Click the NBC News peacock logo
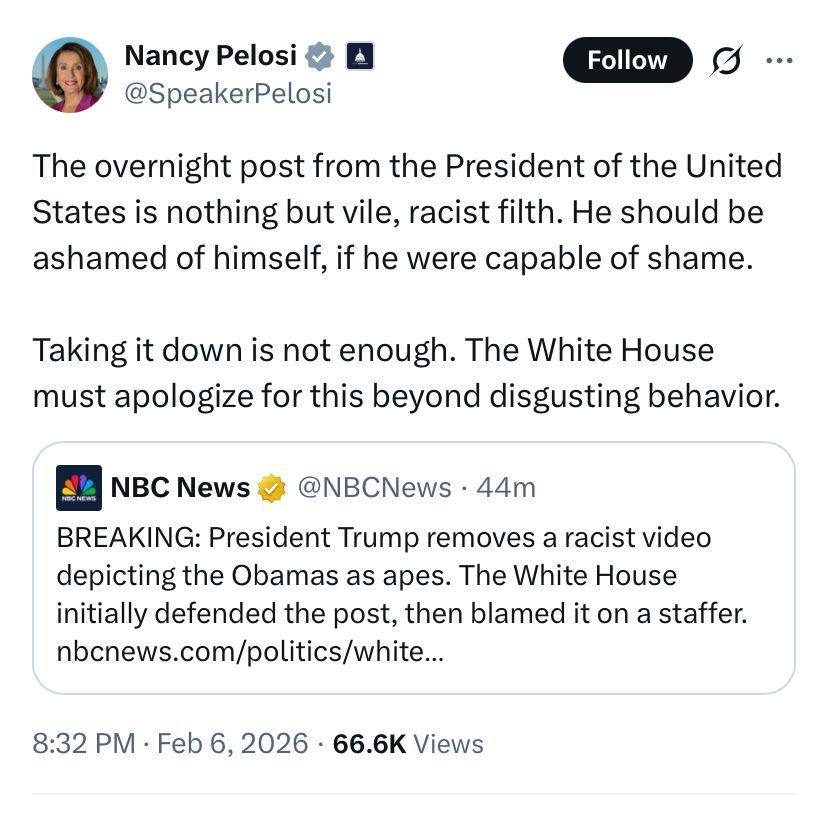 tap(78, 488)
